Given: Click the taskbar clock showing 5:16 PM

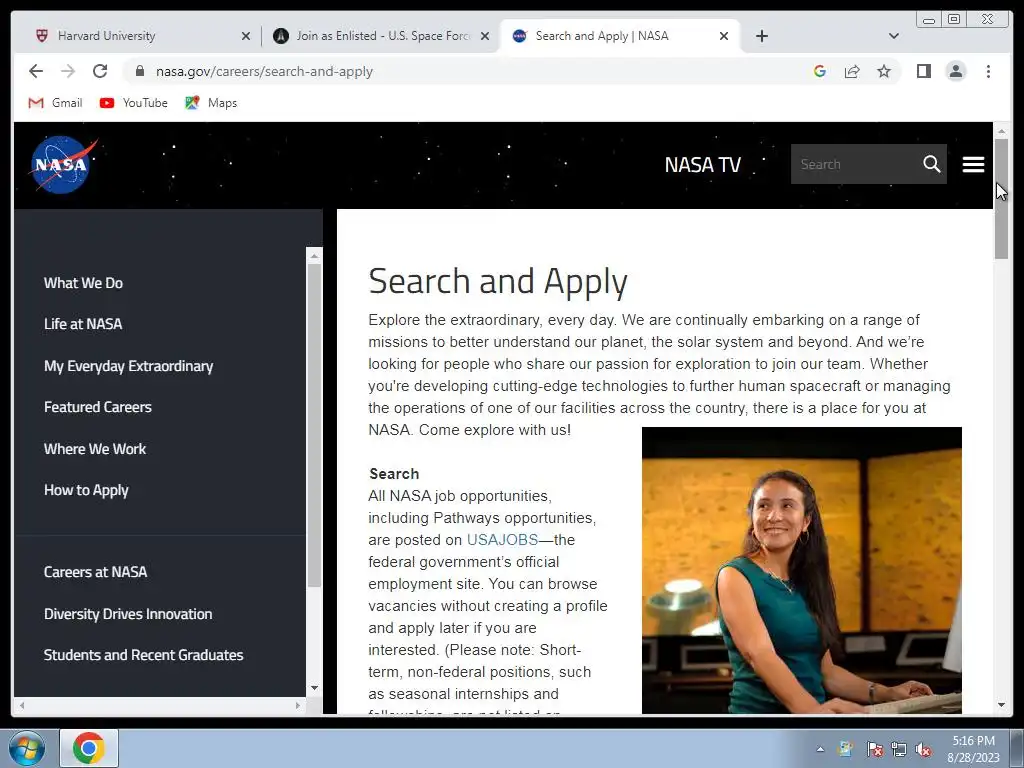Looking at the screenshot, I should 973,749.
